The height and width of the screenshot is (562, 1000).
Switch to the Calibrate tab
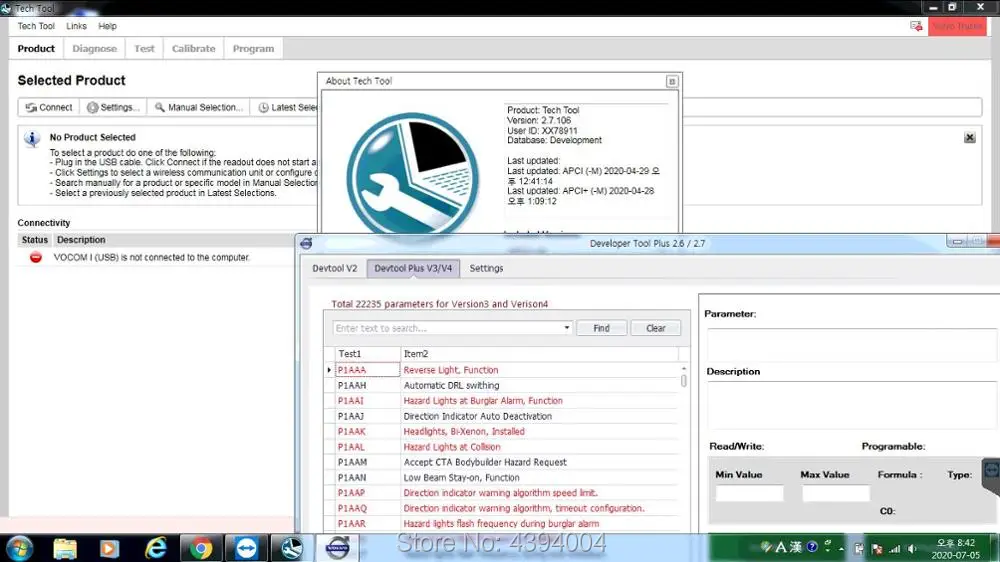193,48
